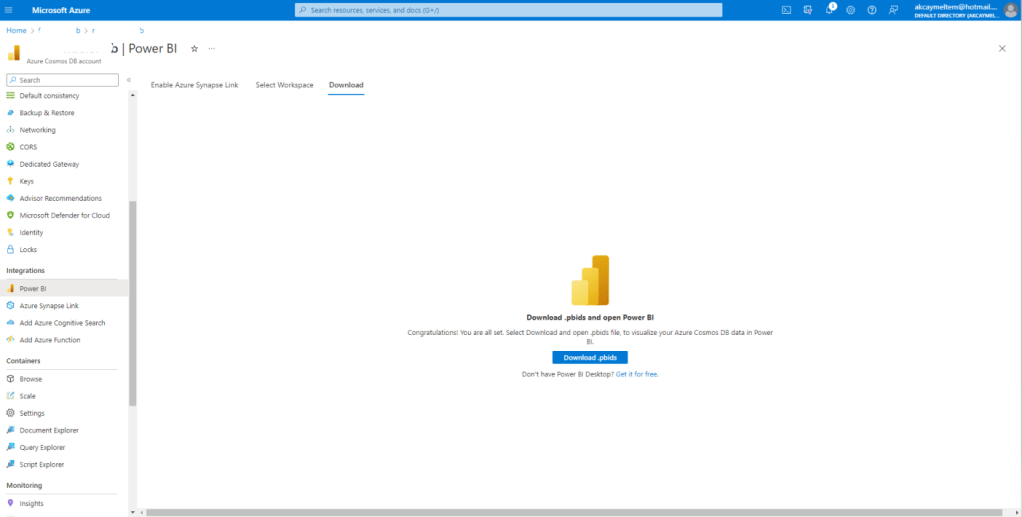
Task: Switch to Enable Azure Synapse Link tab
Action: pyautogui.click(x=194, y=85)
